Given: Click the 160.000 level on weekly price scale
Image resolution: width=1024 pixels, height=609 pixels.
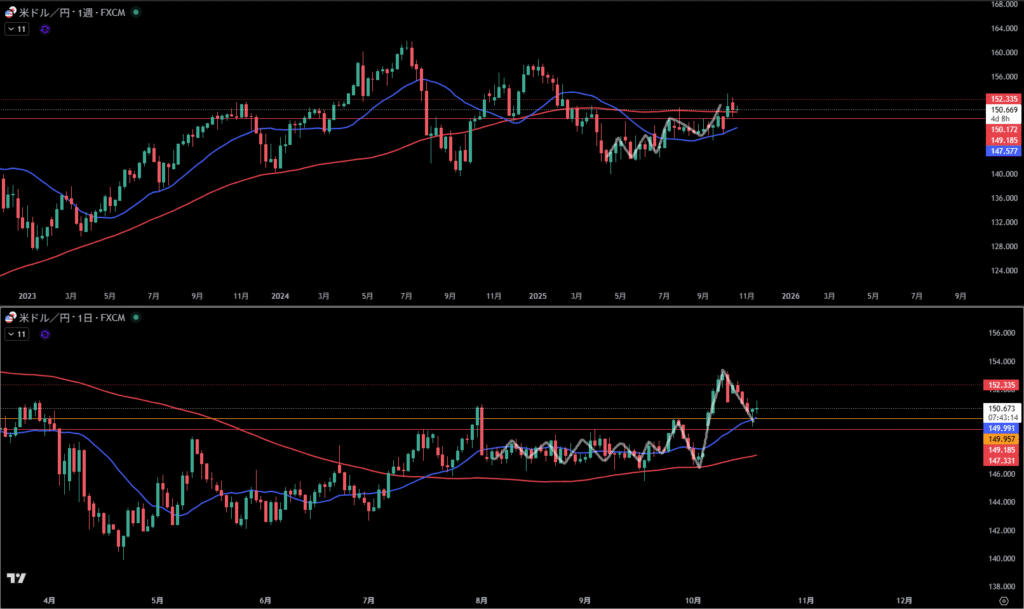Looking at the screenshot, I should (1003, 53).
